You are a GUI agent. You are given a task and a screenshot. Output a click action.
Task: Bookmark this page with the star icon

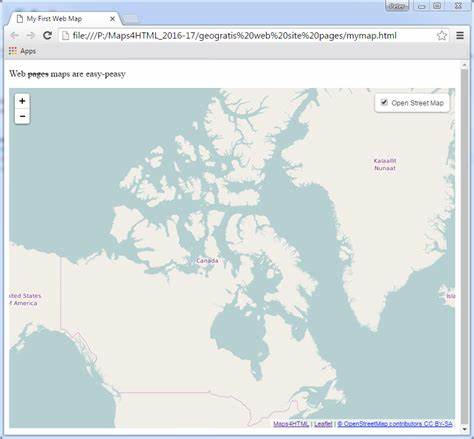tap(442, 35)
